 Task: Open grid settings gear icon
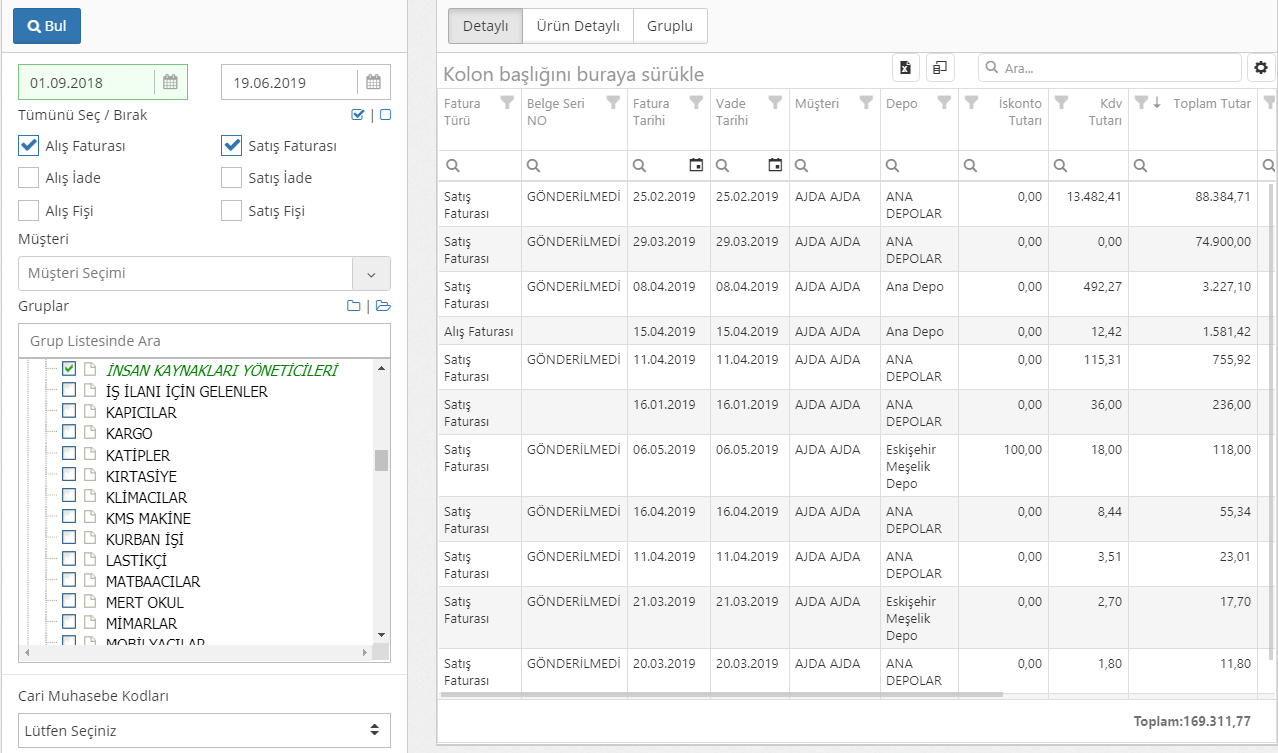1260,68
